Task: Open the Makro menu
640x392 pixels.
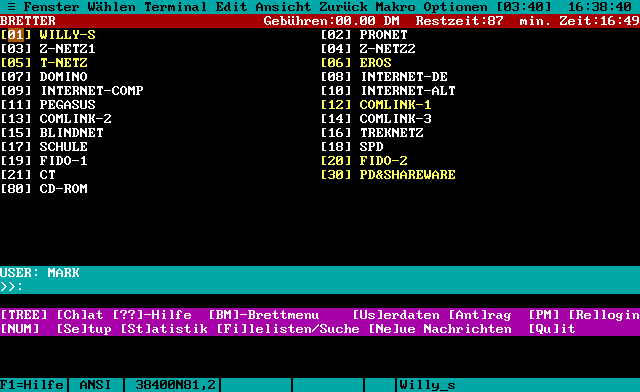Action: click(395, 7)
